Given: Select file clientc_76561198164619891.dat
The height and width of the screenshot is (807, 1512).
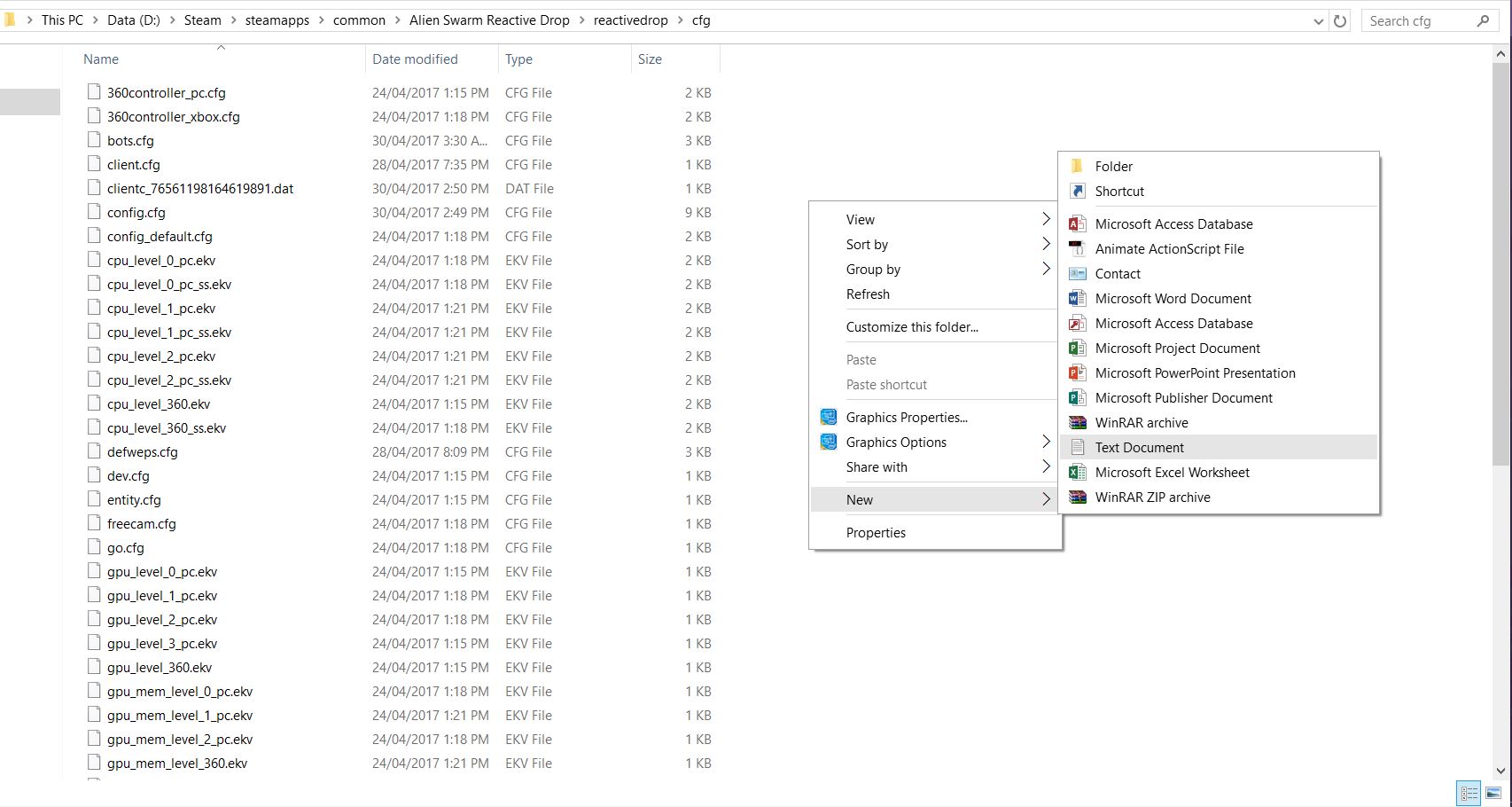Looking at the screenshot, I should (x=200, y=189).
